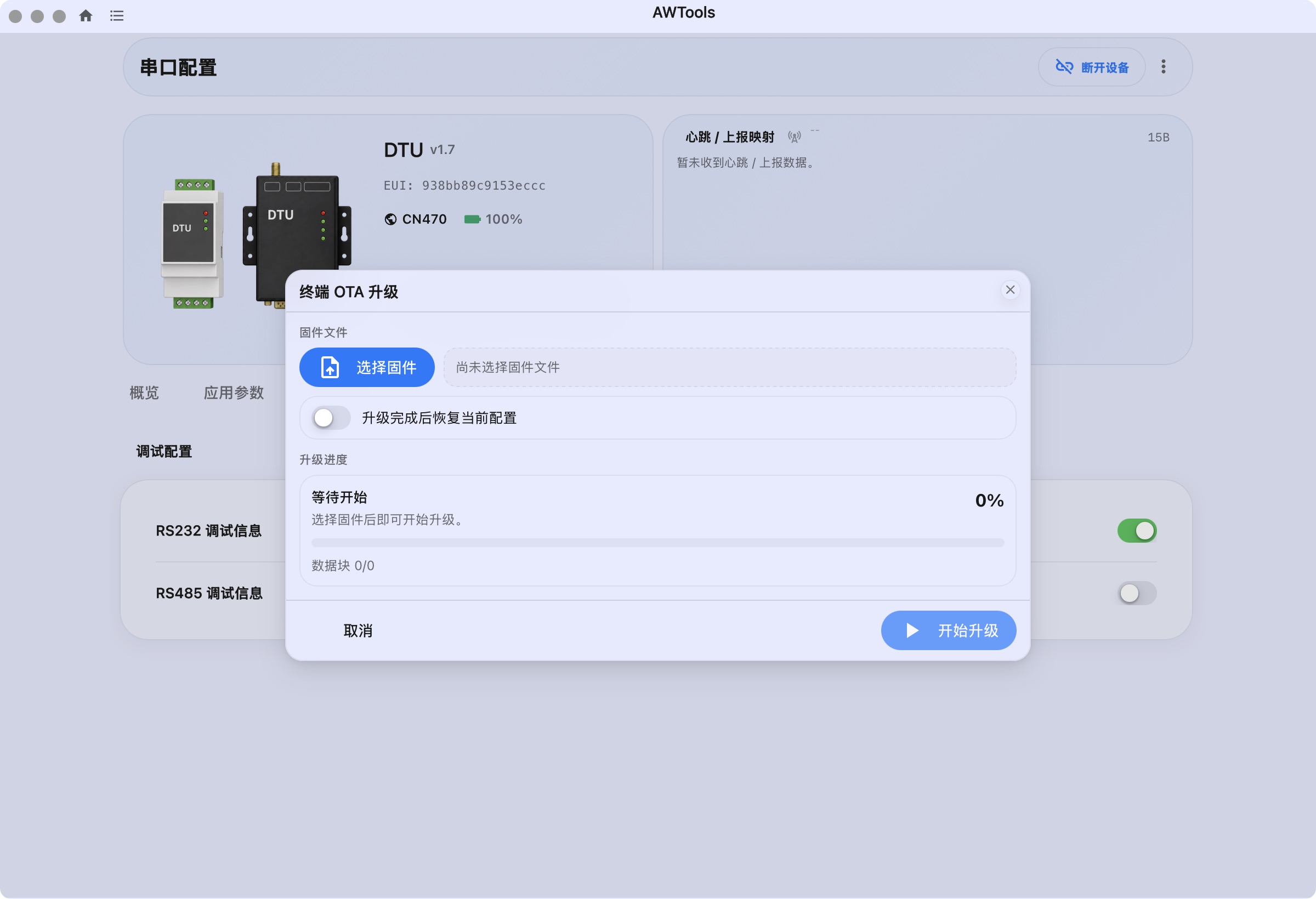Click the 调试配置 section heading
This screenshot has height=899, width=1316.
tap(164, 451)
